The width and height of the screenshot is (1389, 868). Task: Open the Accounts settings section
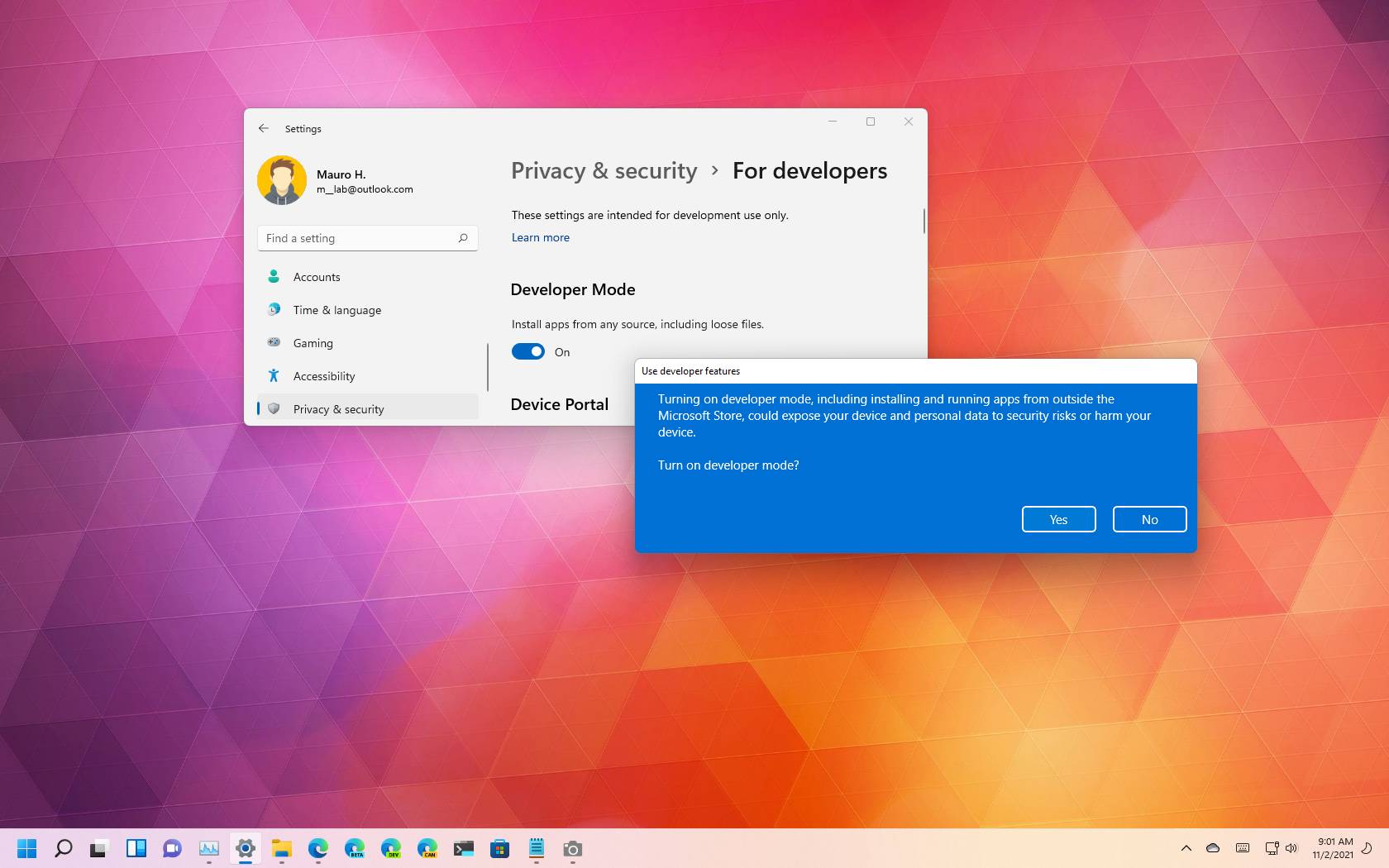[368, 277]
